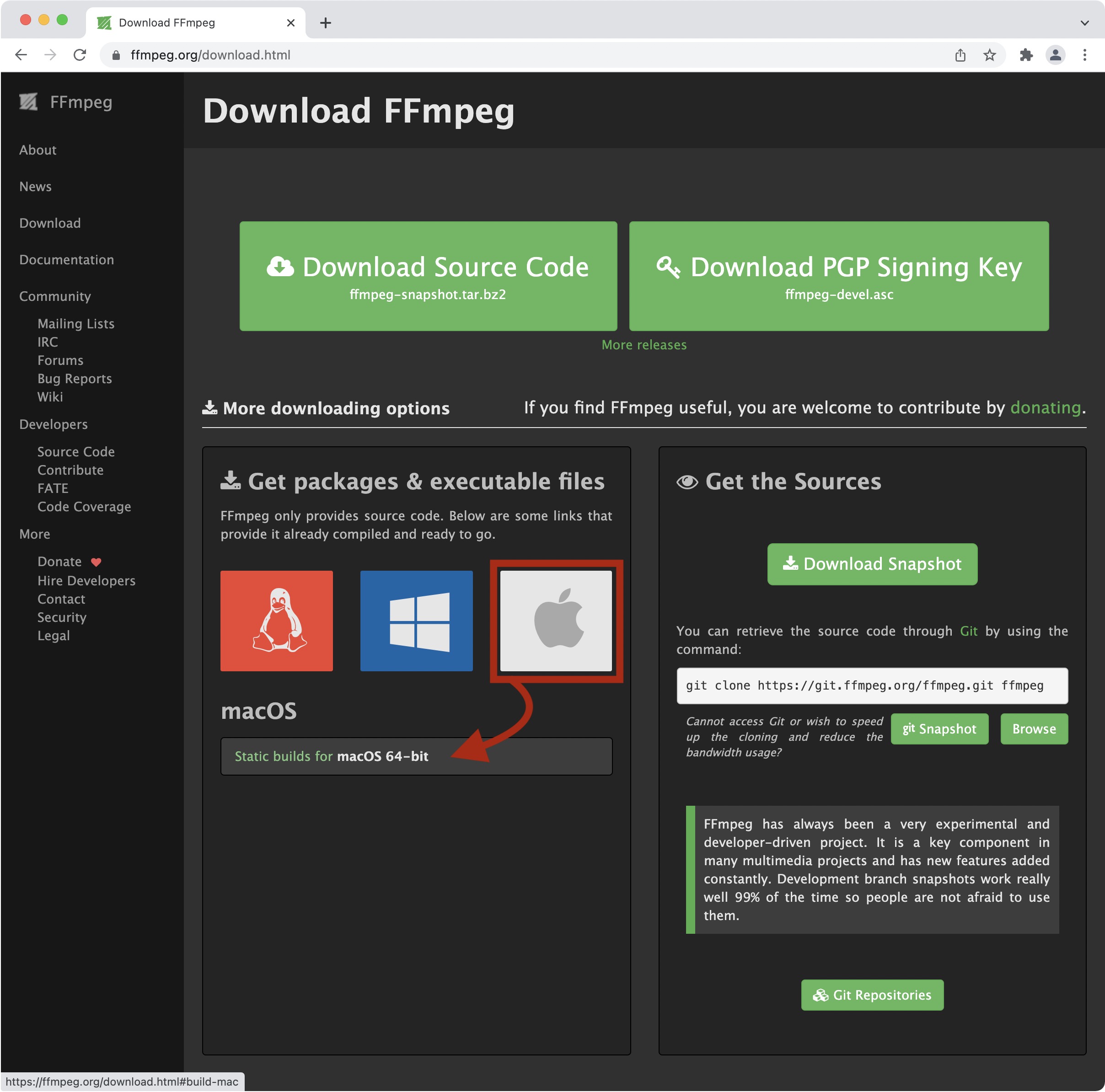Screen dimensions: 1105x1092
Task: Go to Bug Reports sidebar link
Action: coord(75,379)
